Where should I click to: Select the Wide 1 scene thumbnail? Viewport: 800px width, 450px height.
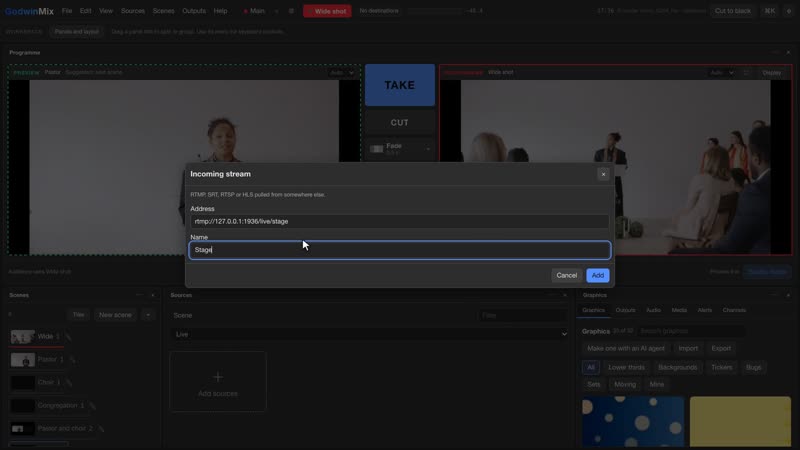22,337
